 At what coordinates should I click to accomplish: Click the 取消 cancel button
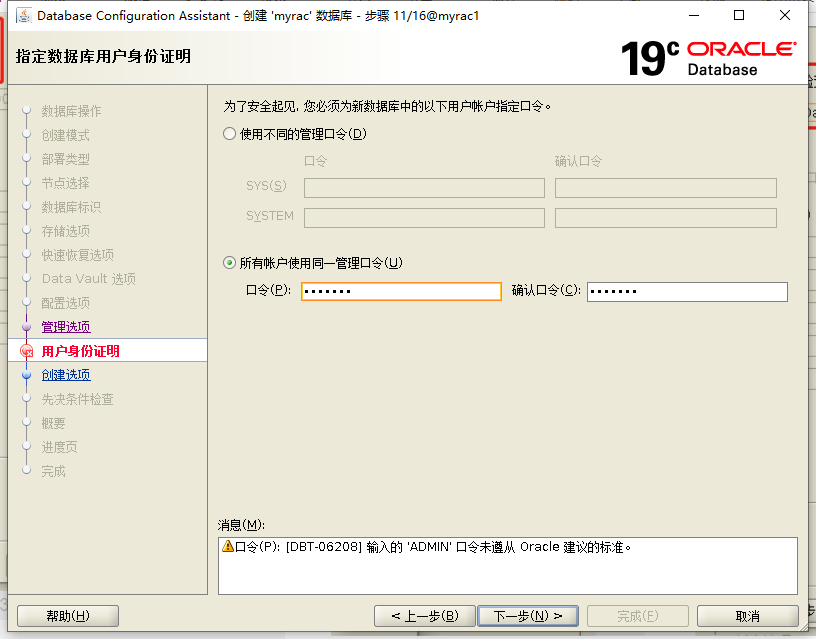747,616
